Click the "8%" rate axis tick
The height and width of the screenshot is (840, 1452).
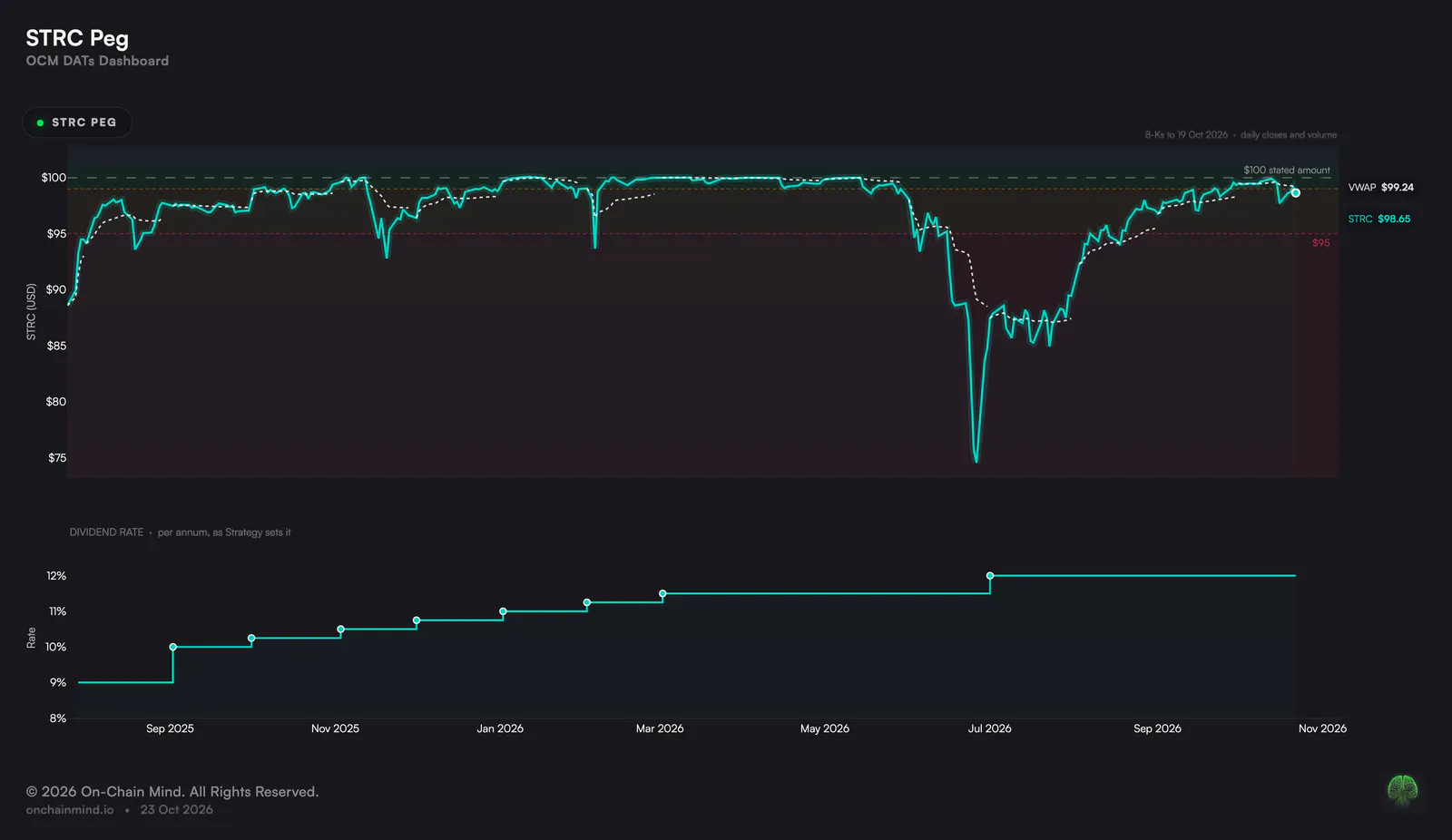pos(58,718)
